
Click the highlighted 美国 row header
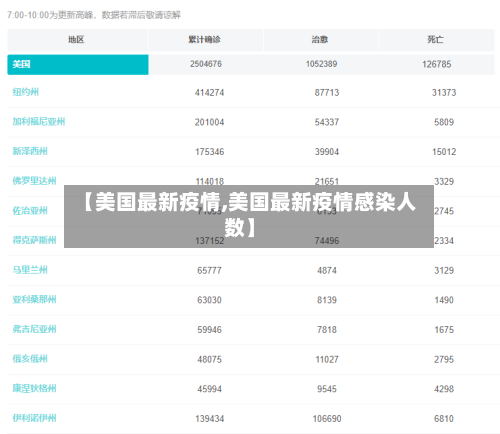coord(78,64)
